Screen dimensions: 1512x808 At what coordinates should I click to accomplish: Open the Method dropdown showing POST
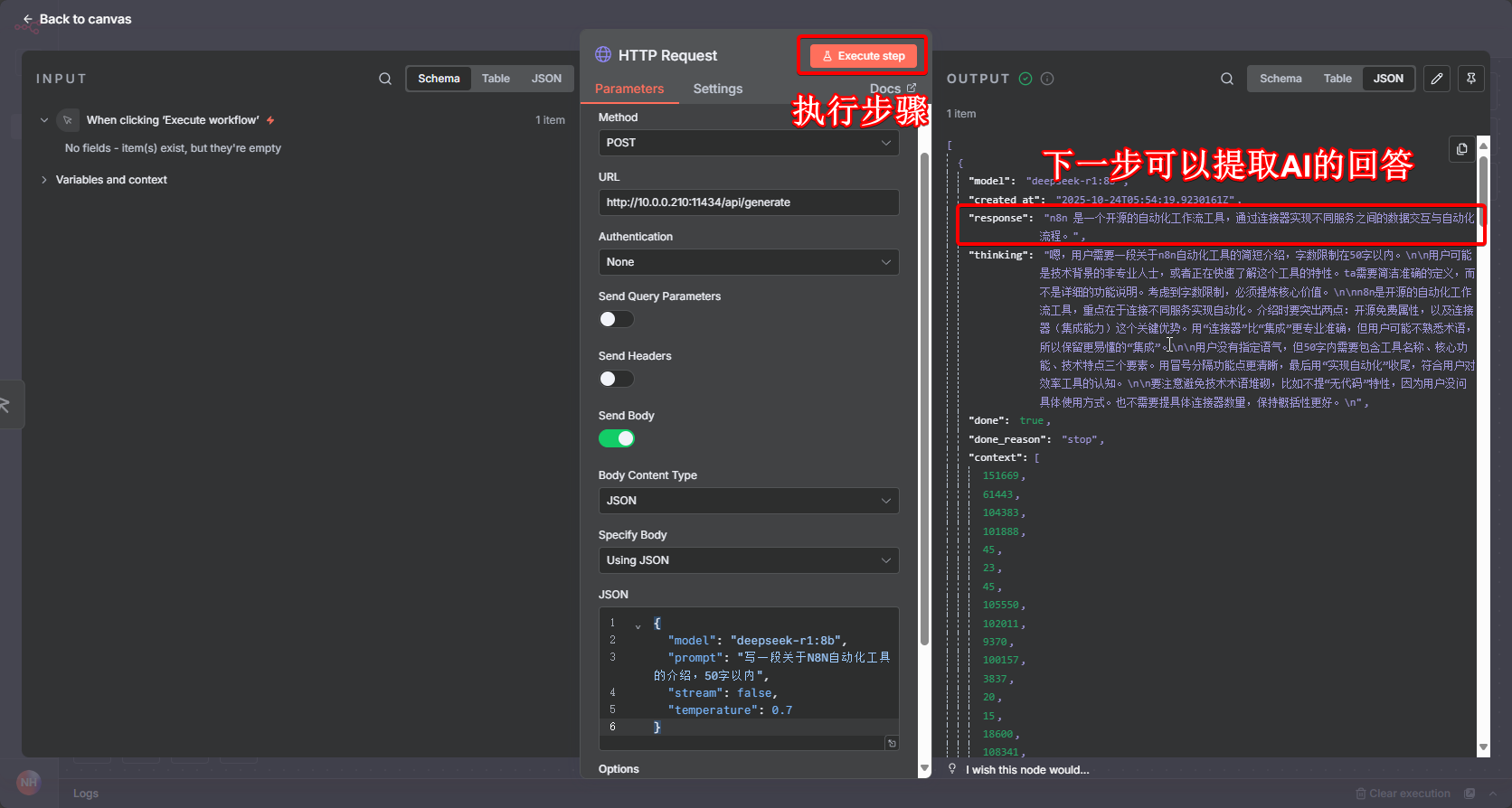(748, 143)
